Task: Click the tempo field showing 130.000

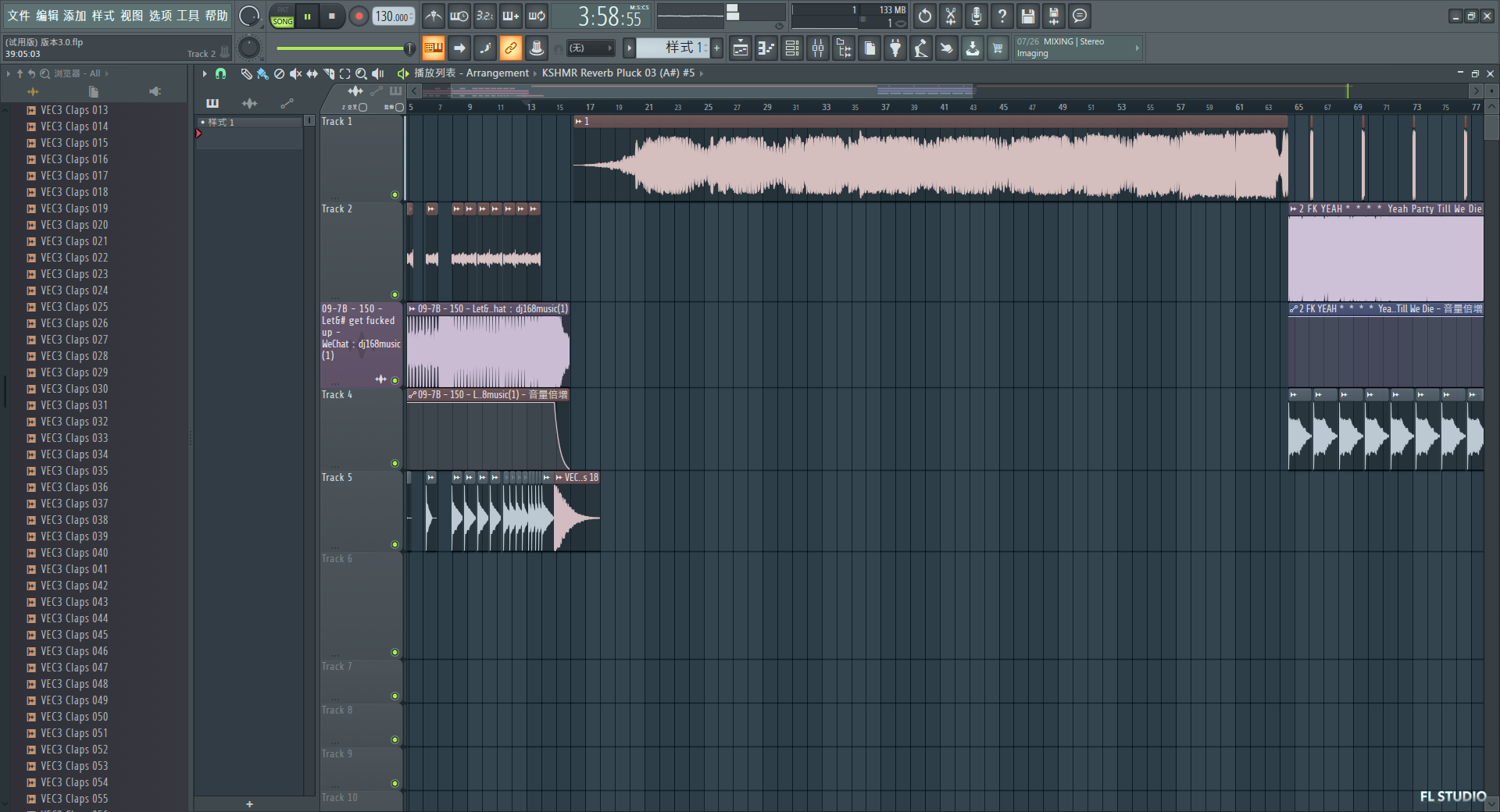Action: pyautogui.click(x=394, y=16)
